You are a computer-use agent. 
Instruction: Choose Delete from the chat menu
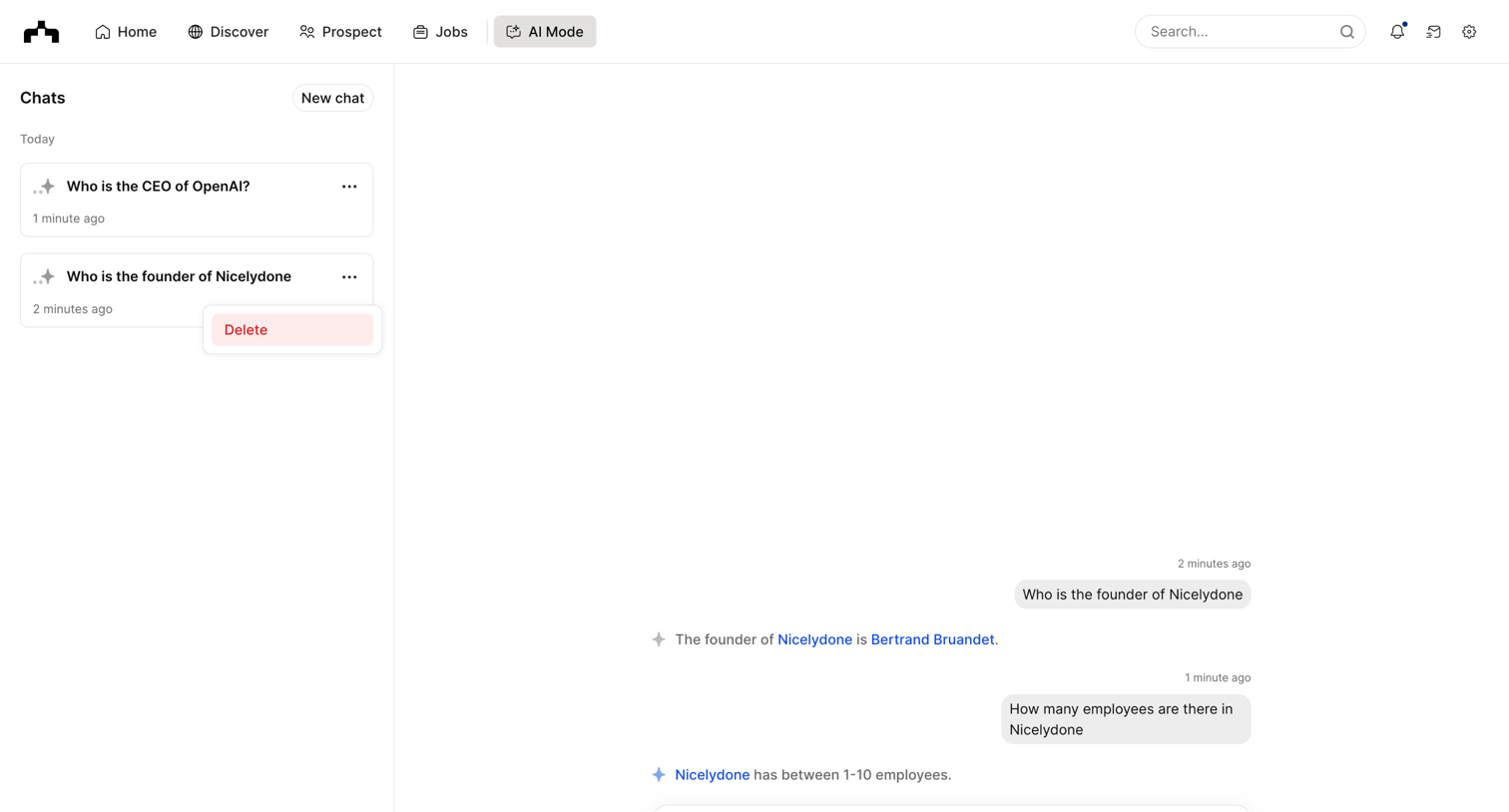[292, 330]
